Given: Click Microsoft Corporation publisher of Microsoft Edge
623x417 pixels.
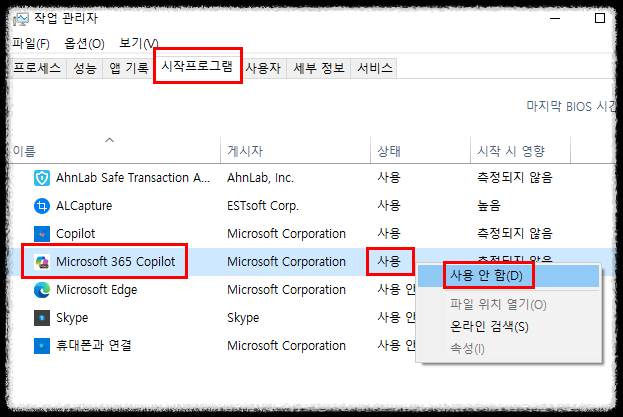Looking at the screenshot, I should [286, 290].
